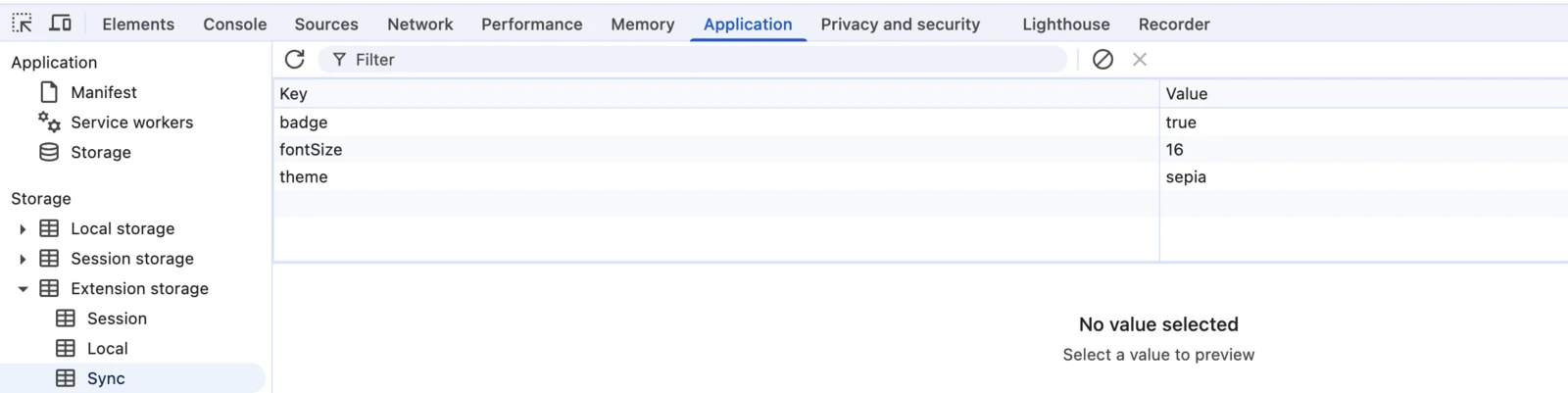Toggle the device toolbar icon
The height and width of the screenshot is (393, 1568).
[x=61, y=23]
